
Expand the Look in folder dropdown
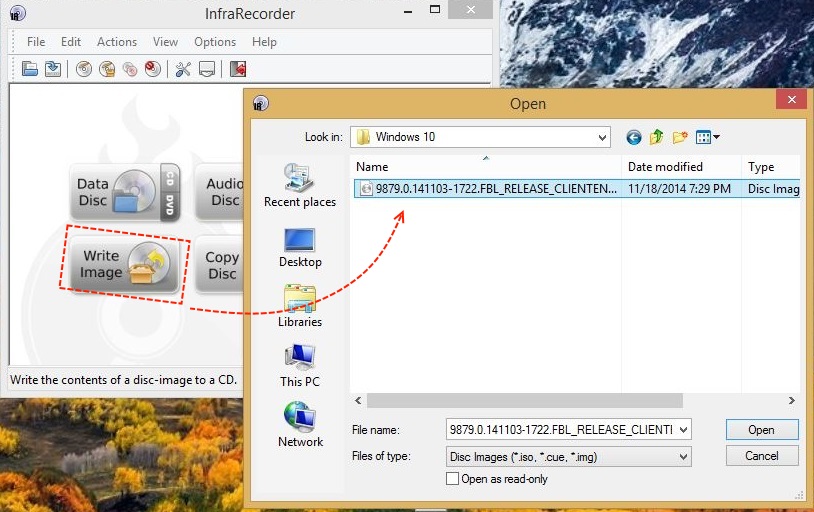point(602,137)
